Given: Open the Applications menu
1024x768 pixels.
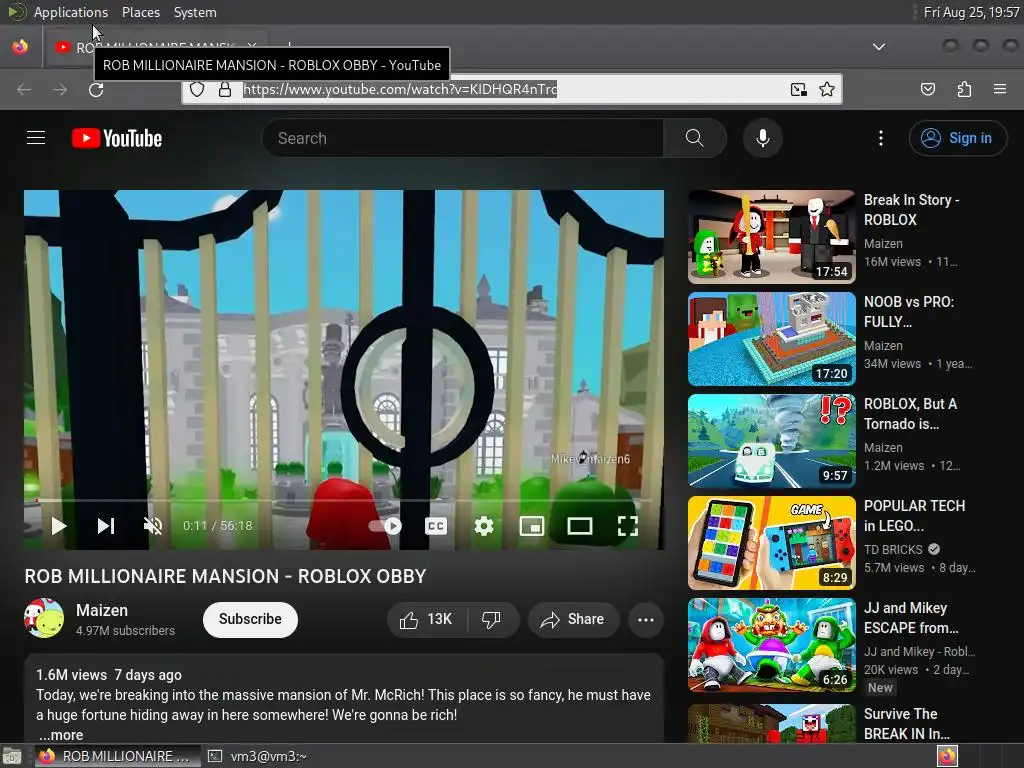Looking at the screenshot, I should pyautogui.click(x=71, y=12).
